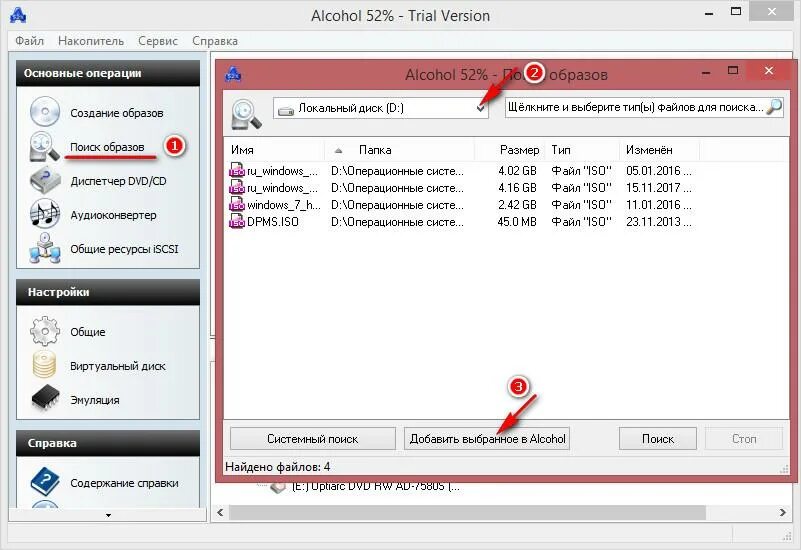801x550 pixels.
Task: Open Поиск образов operation
Action: (107, 147)
